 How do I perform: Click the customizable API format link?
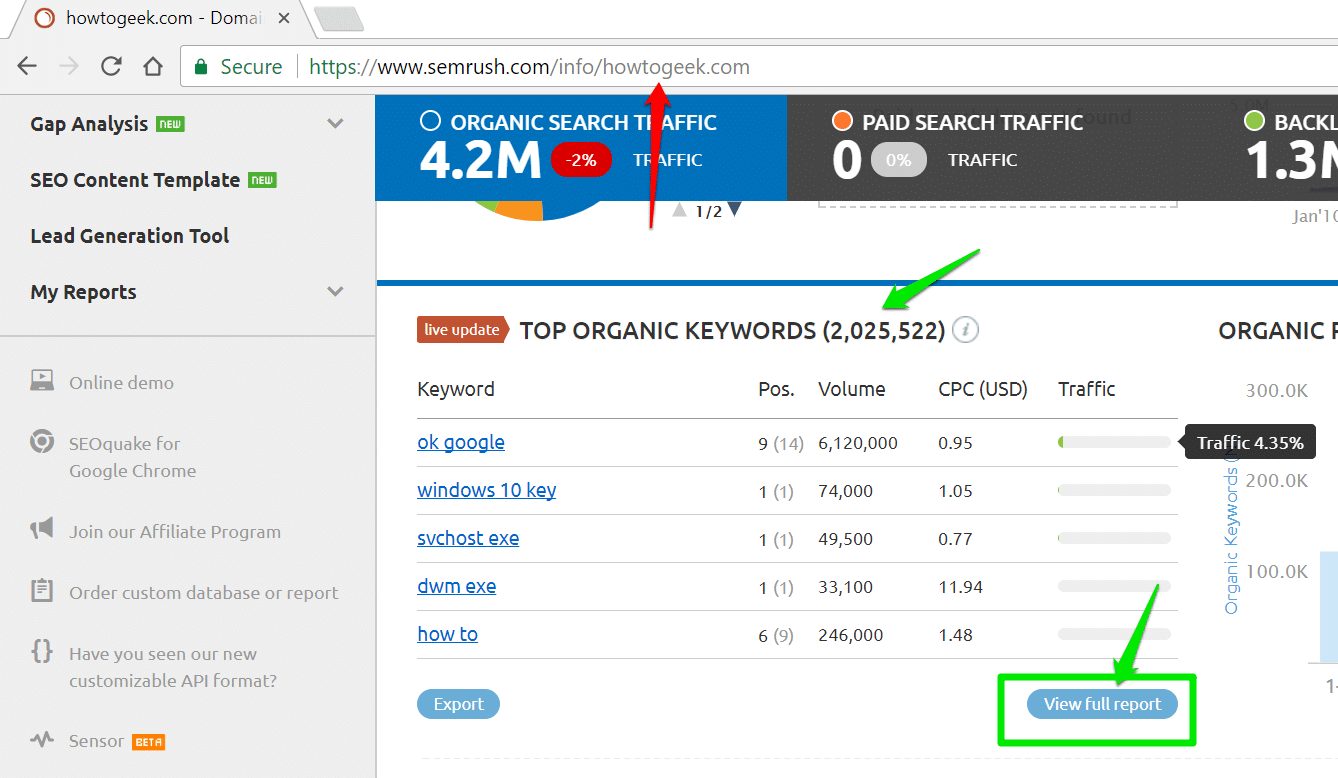(x=173, y=667)
